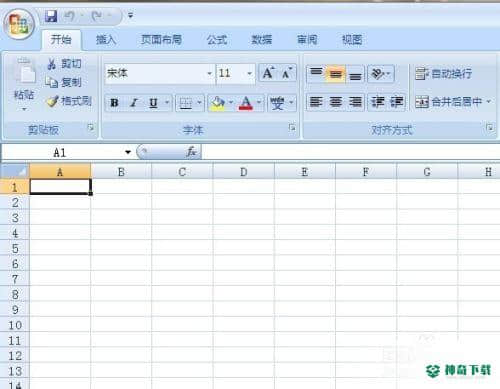500x389 pixels.
Task: Open the font size dropdown arrow
Action: [x=249, y=73]
